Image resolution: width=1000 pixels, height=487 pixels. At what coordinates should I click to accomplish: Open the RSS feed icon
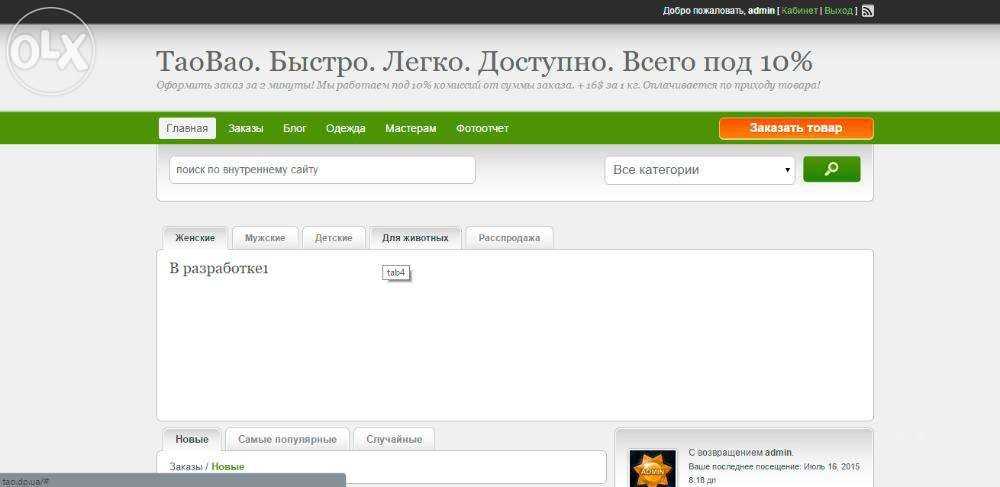pyautogui.click(x=867, y=11)
